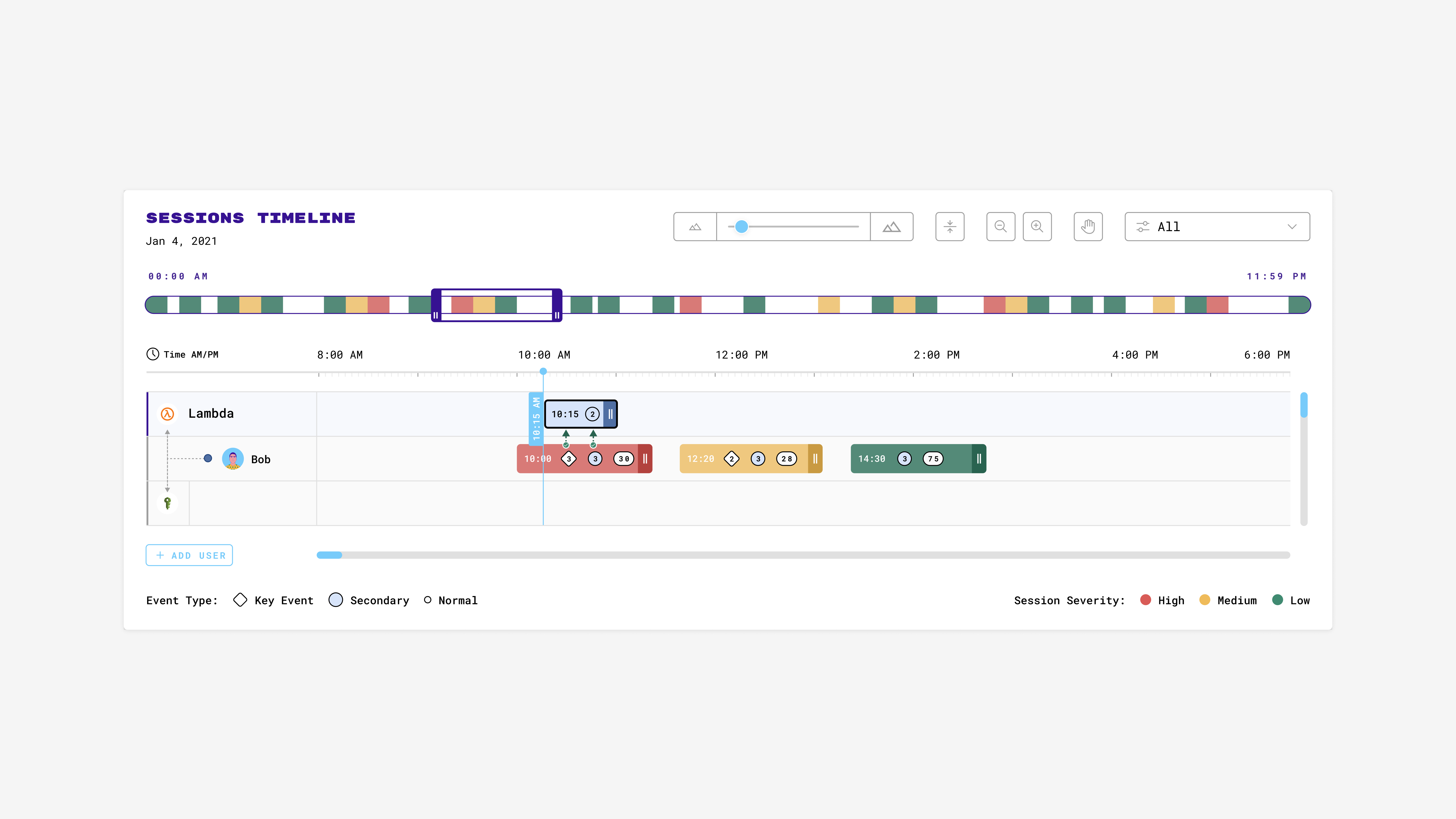Select the selected 10:15 Lambda event block

click(x=579, y=414)
